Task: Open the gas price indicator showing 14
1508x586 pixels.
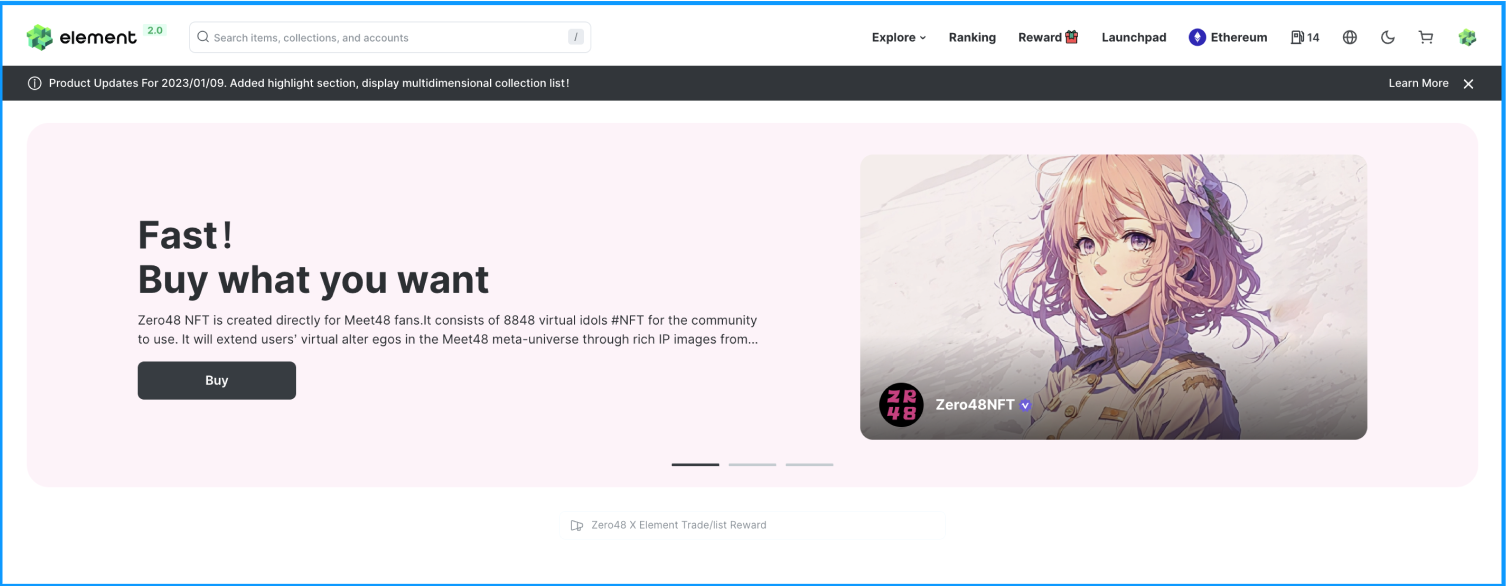Action: click(1305, 37)
